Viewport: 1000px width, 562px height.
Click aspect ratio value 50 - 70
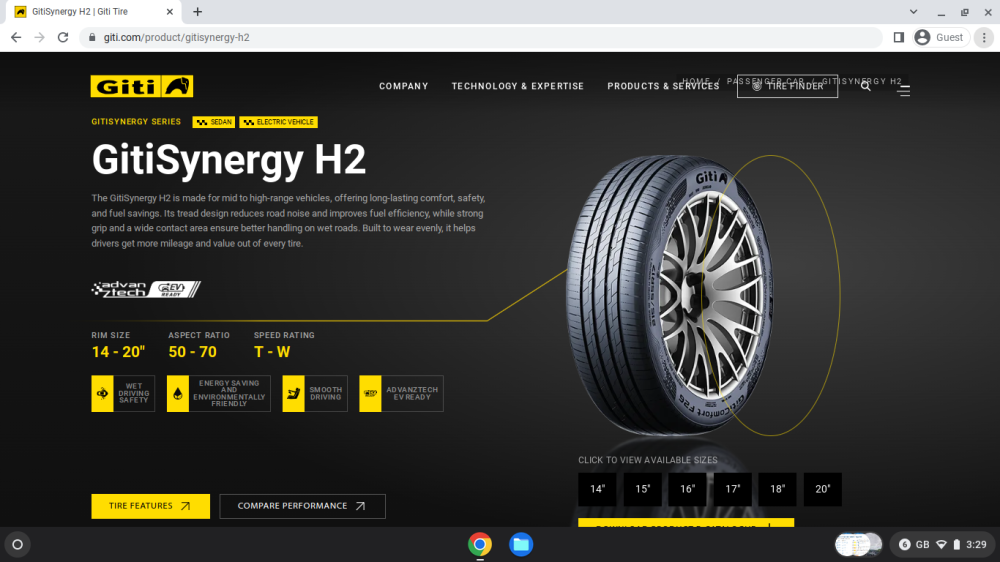click(193, 352)
